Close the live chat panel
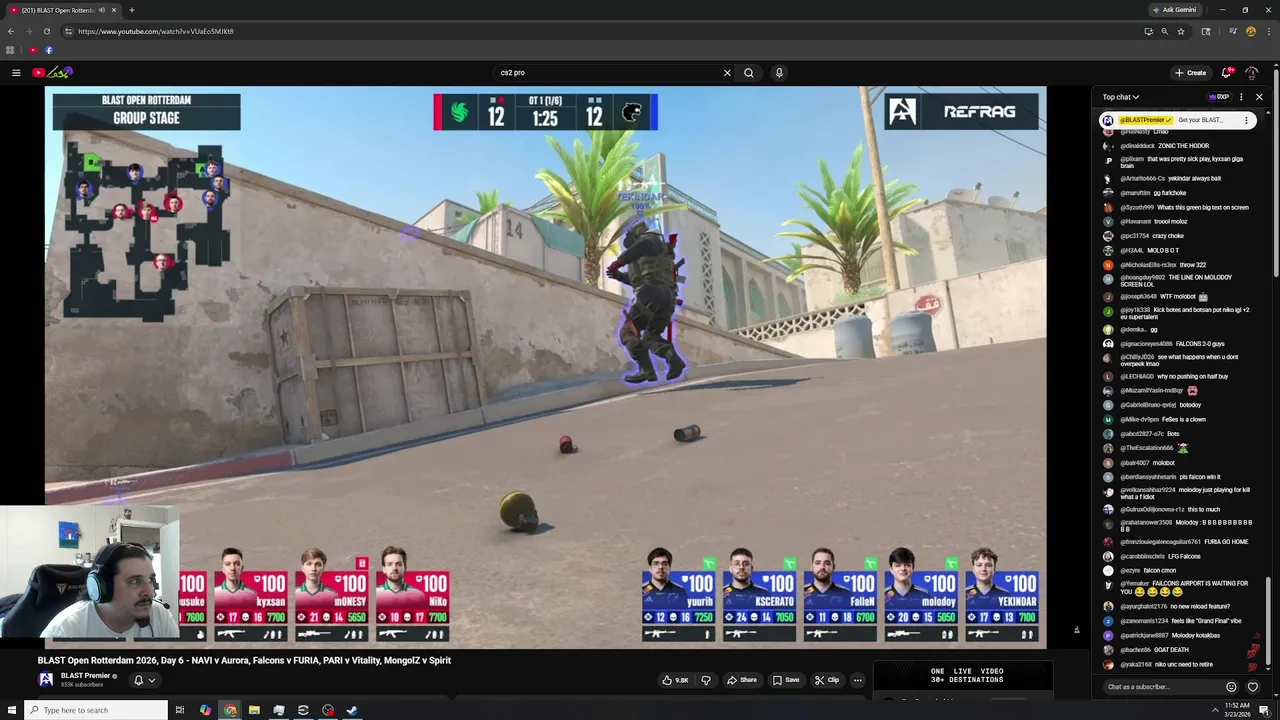This screenshot has height=720, width=1280. 1259,97
